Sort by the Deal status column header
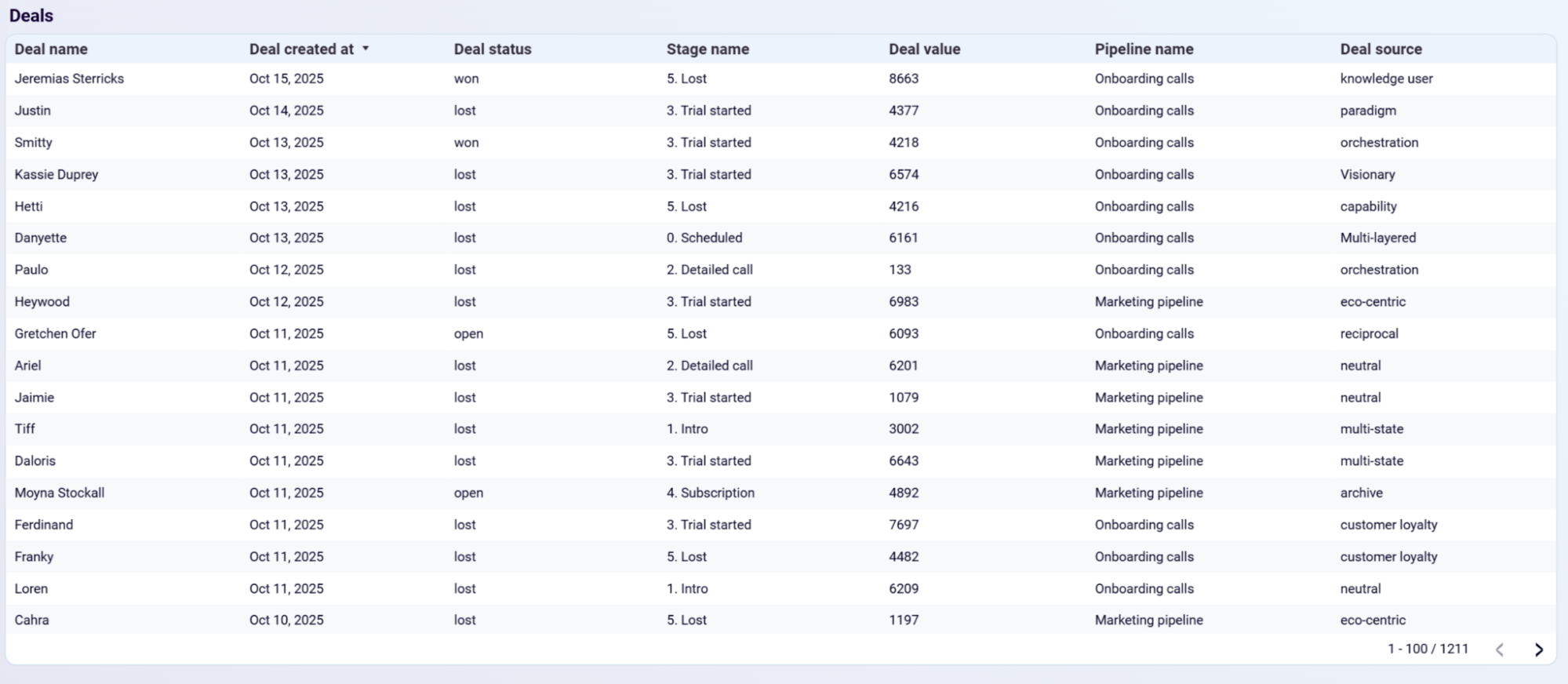This screenshot has height=684, width=1568. [492, 49]
